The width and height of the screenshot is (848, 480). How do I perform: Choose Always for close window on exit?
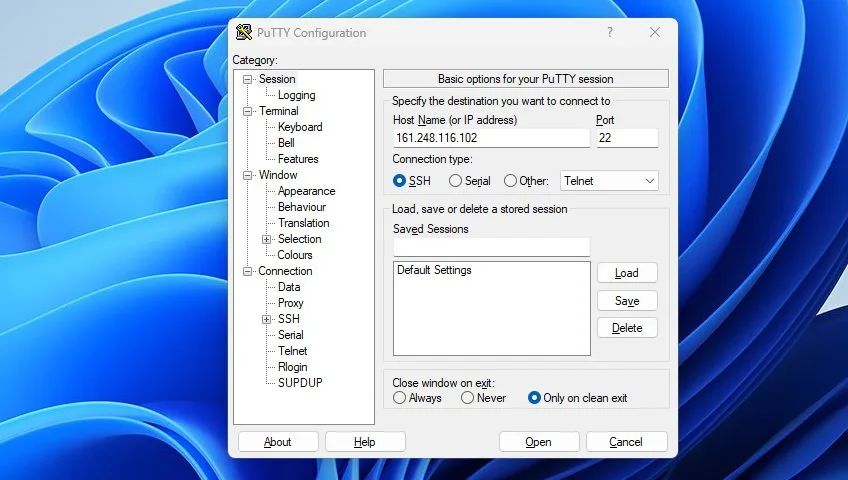pos(399,398)
